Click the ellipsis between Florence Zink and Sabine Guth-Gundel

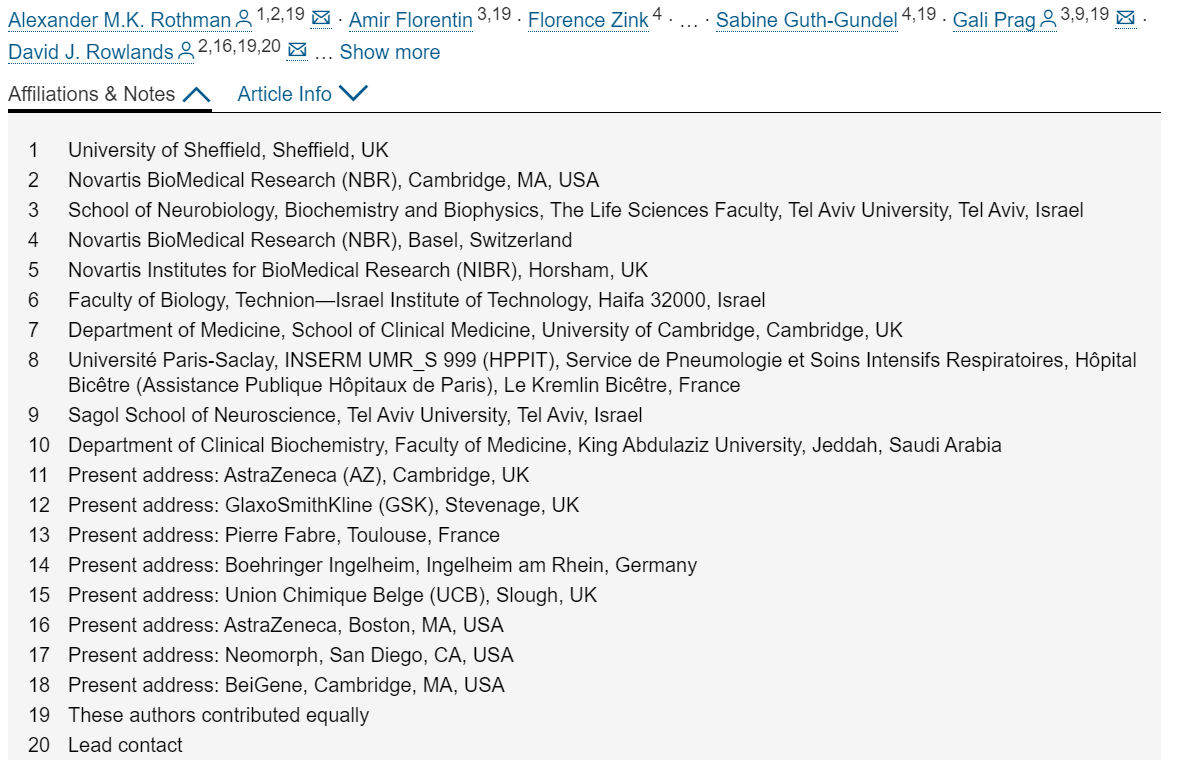(688, 23)
